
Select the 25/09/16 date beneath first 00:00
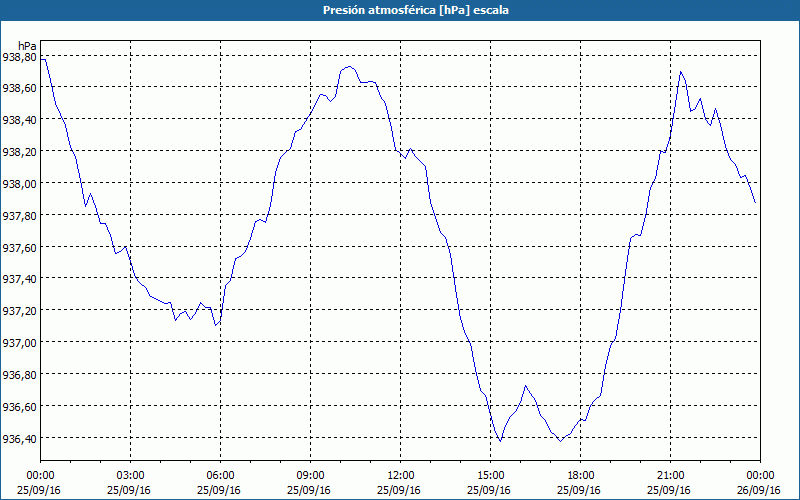(39, 490)
